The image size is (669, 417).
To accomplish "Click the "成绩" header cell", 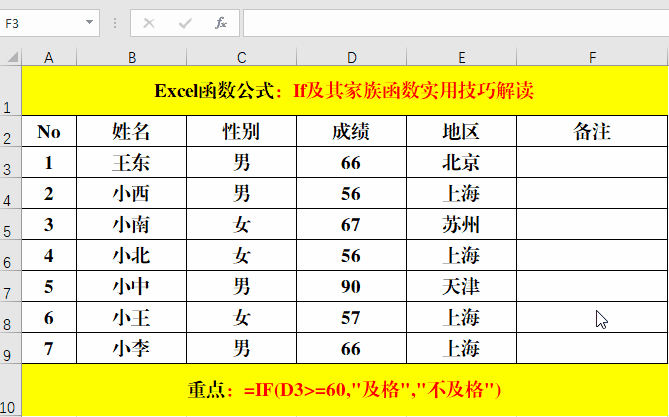I will pos(352,131).
